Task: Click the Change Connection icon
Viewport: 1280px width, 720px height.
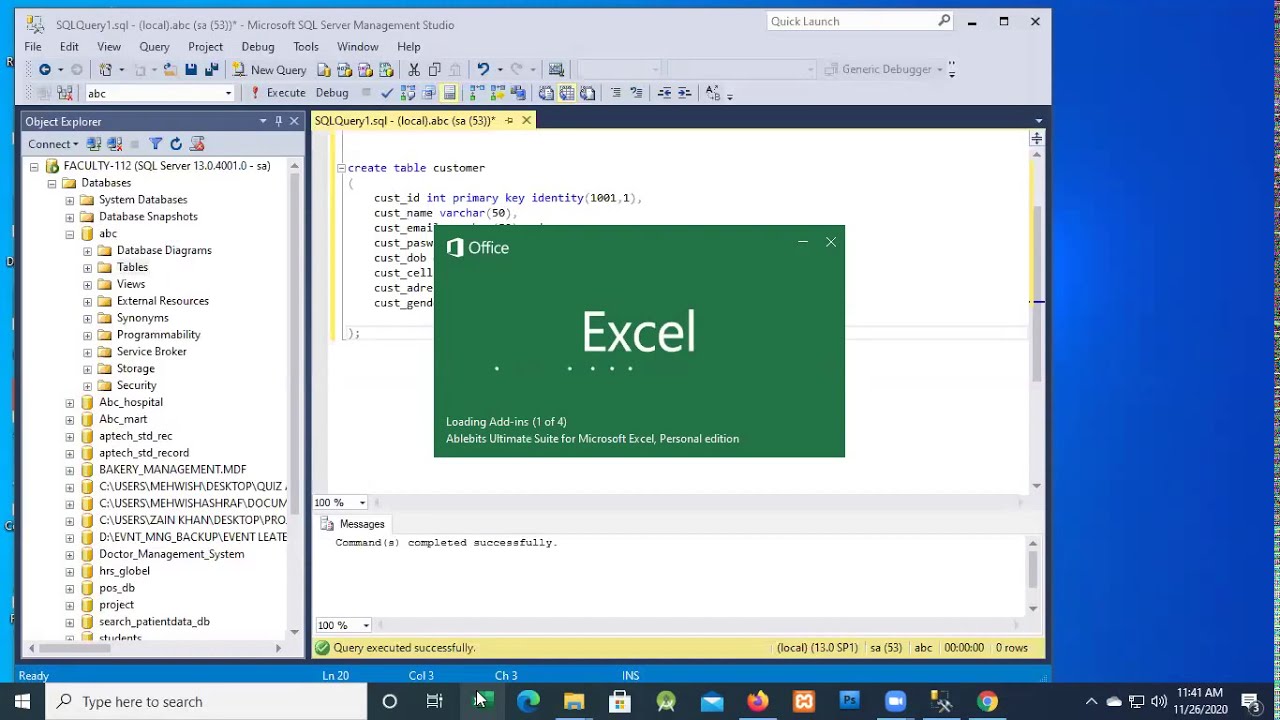Action: 65,93
